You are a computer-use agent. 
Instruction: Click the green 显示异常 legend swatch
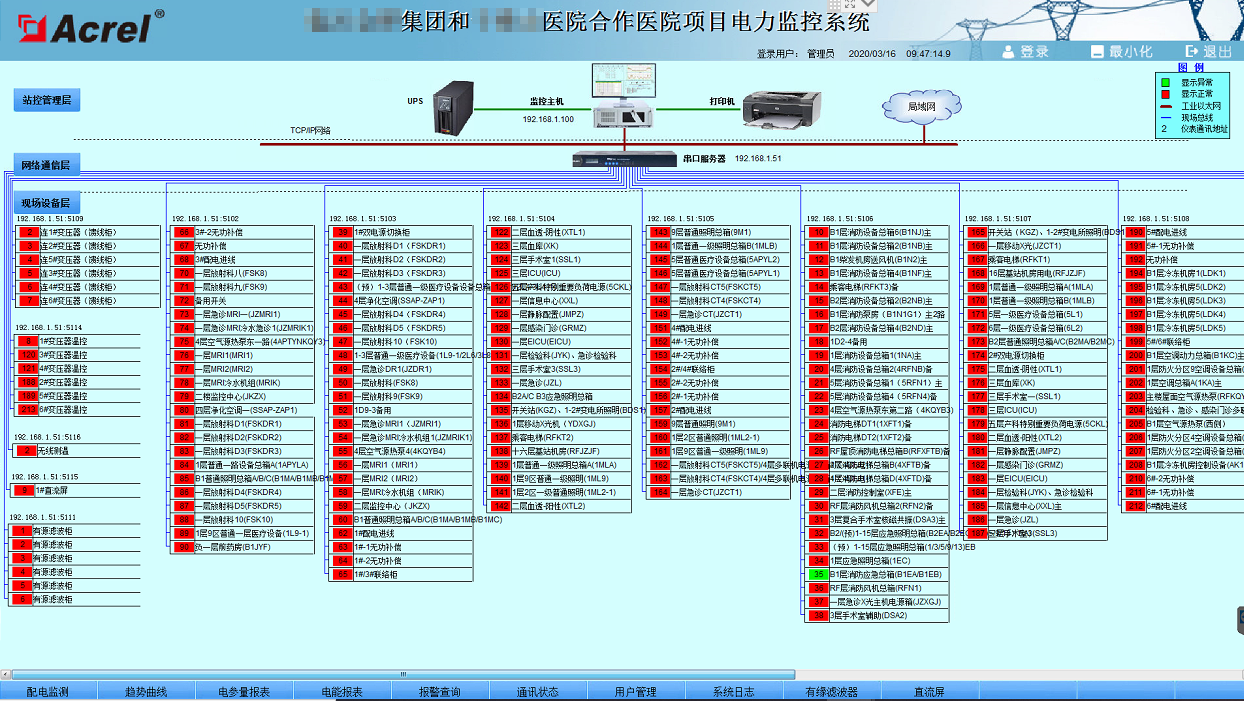tap(1165, 82)
